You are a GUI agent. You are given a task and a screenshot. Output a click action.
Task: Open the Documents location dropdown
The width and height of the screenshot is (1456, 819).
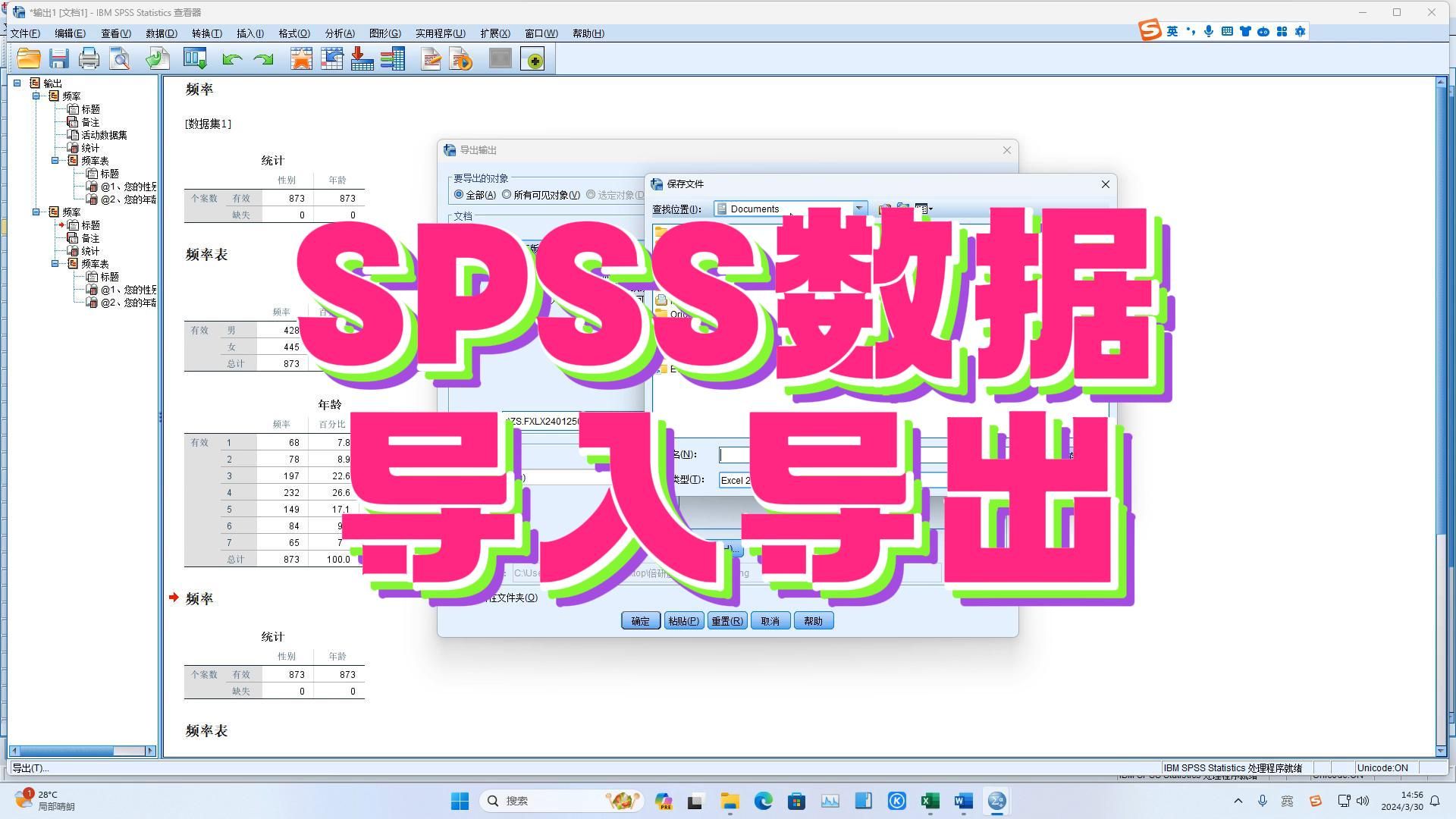click(859, 209)
